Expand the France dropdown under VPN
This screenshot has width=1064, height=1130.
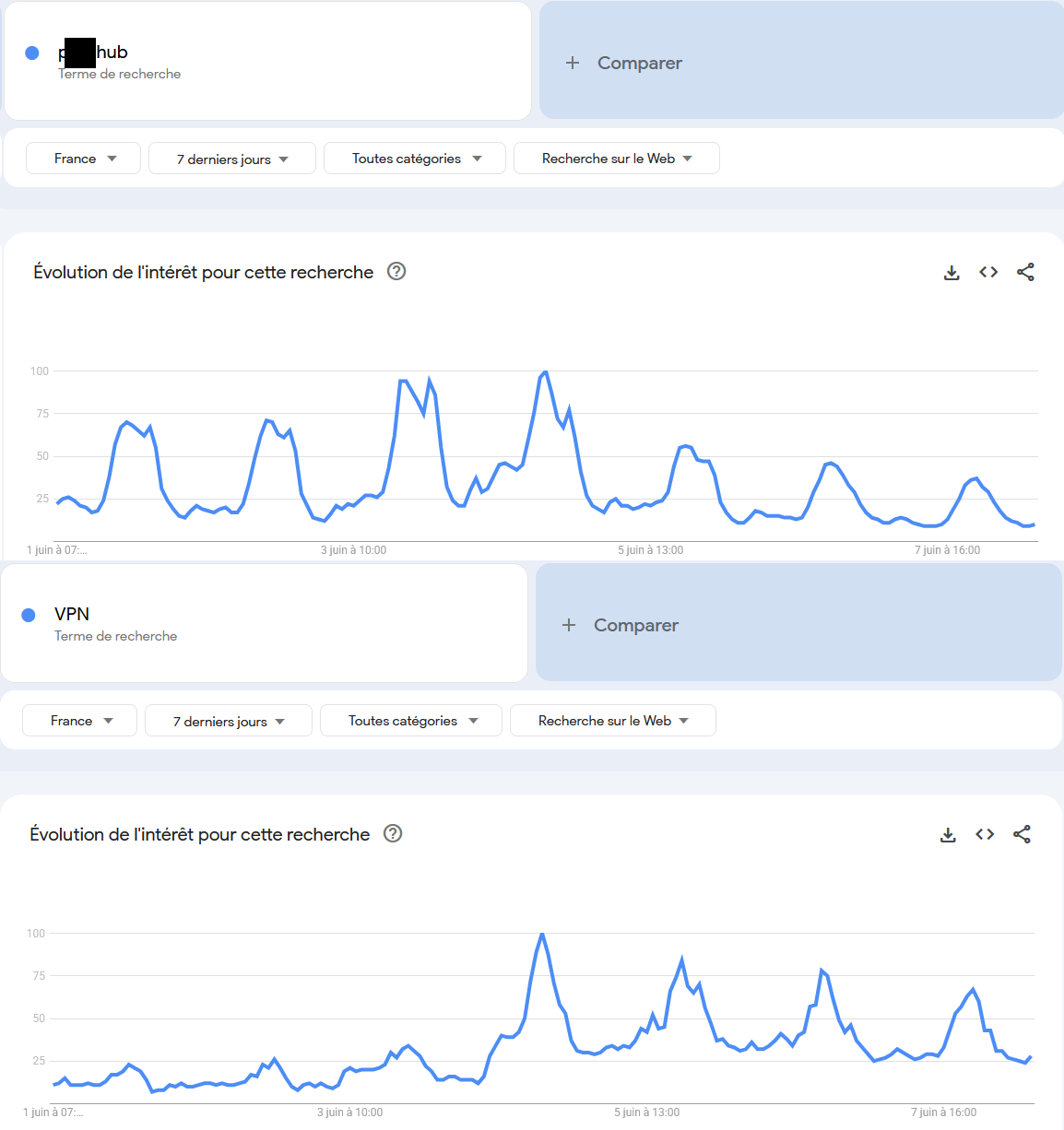pos(80,721)
